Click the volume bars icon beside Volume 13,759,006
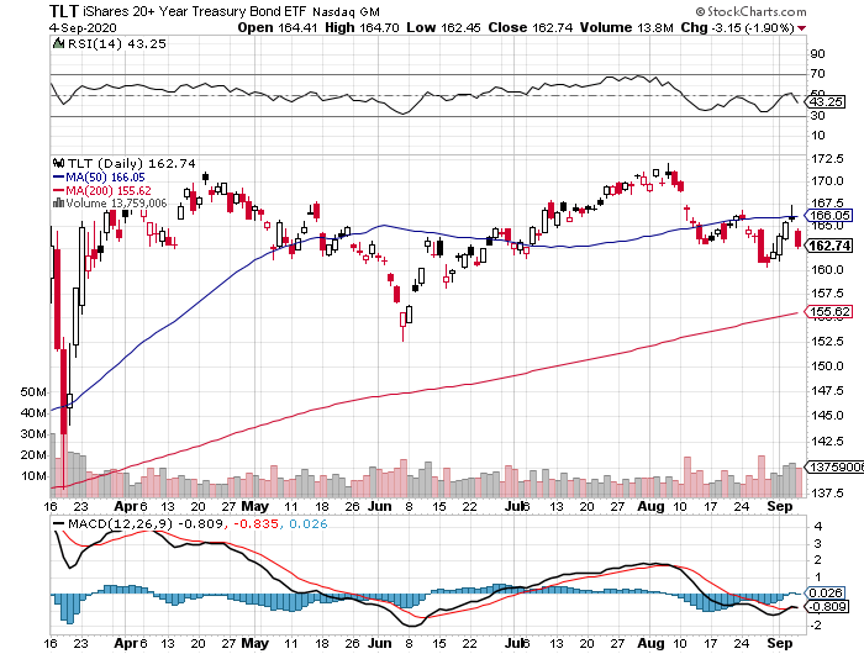 click(x=58, y=203)
